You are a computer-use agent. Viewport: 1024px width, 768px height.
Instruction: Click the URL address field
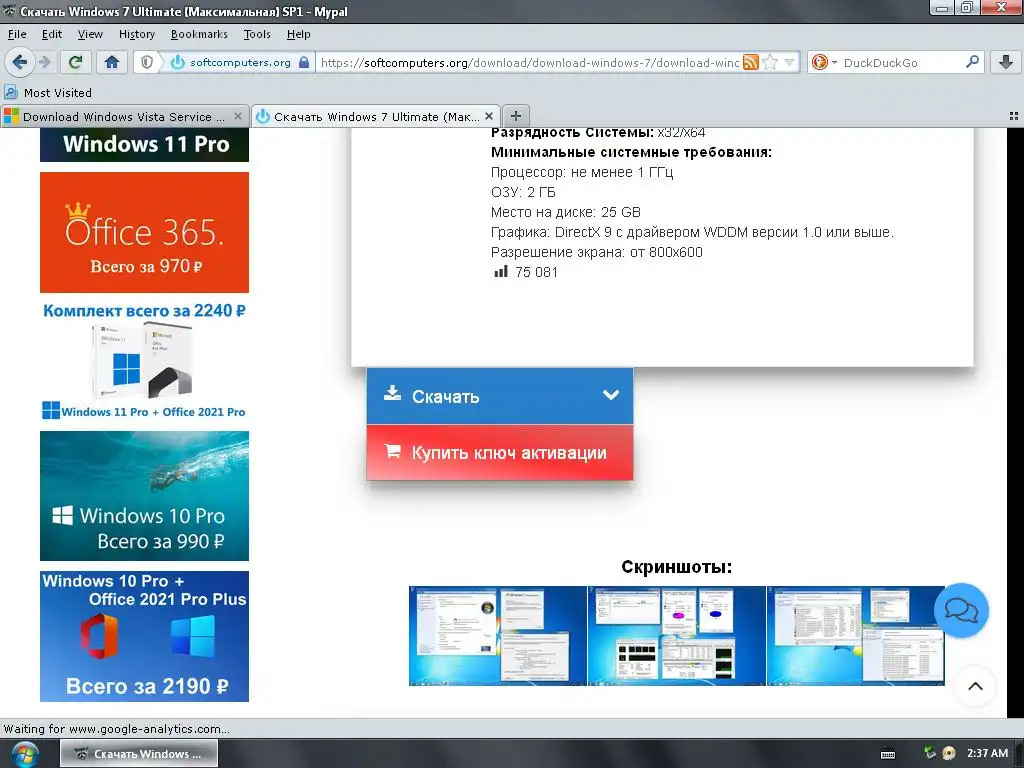(x=529, y=63)
